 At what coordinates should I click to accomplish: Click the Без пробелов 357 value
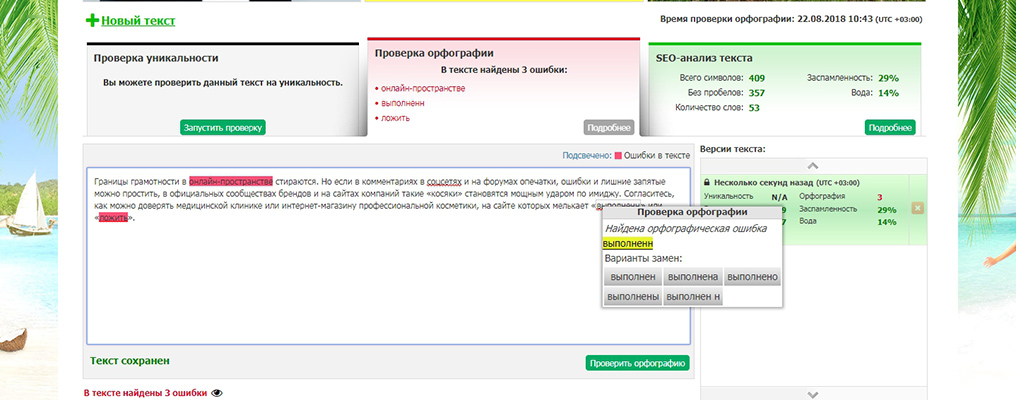pyautogui.click(x=757, y=93)
